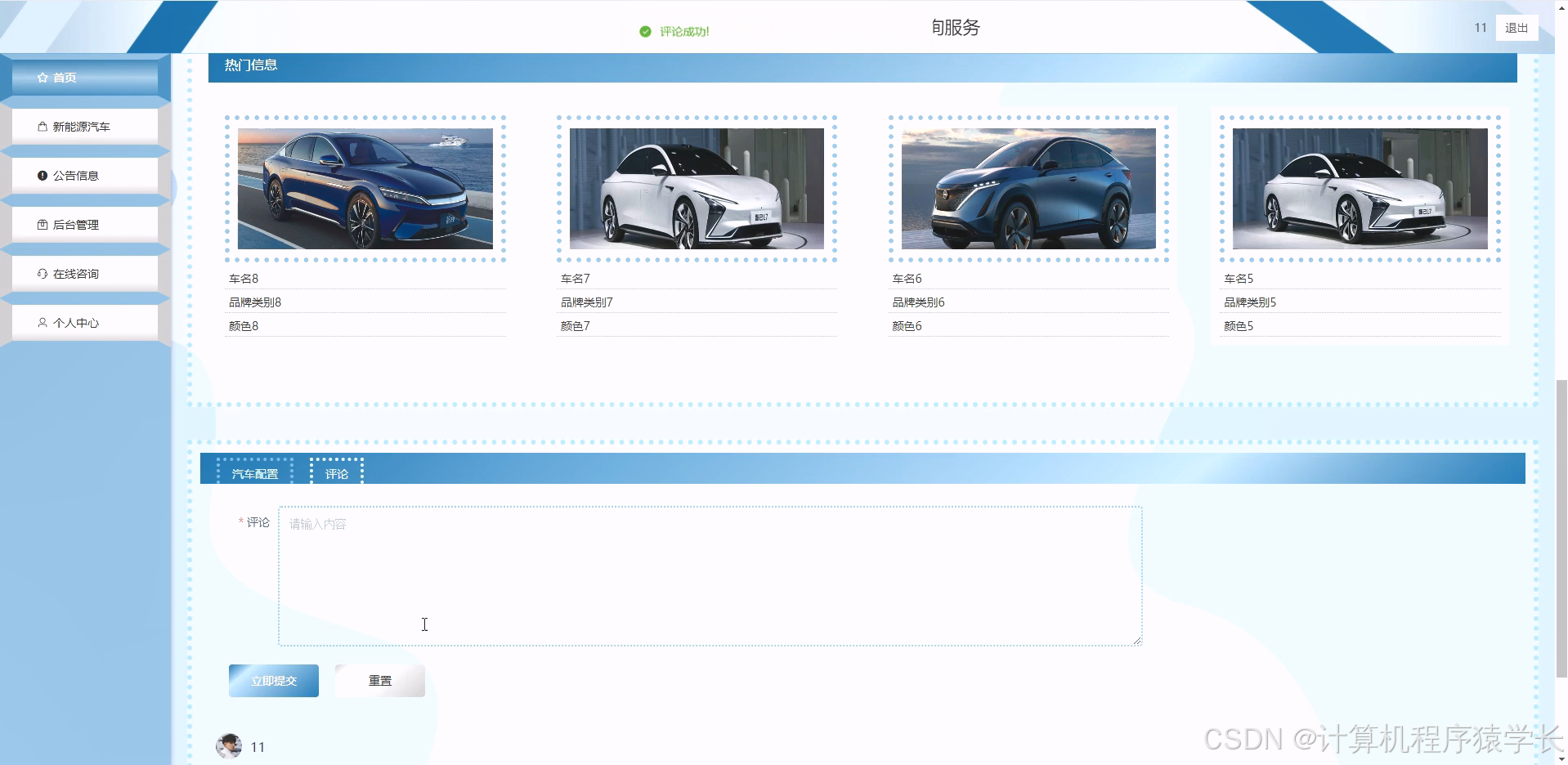Viewport: 1568px width, 765px height.
Task: Click the bag icon beside 新能源汽车
Action: pos(43,127)
